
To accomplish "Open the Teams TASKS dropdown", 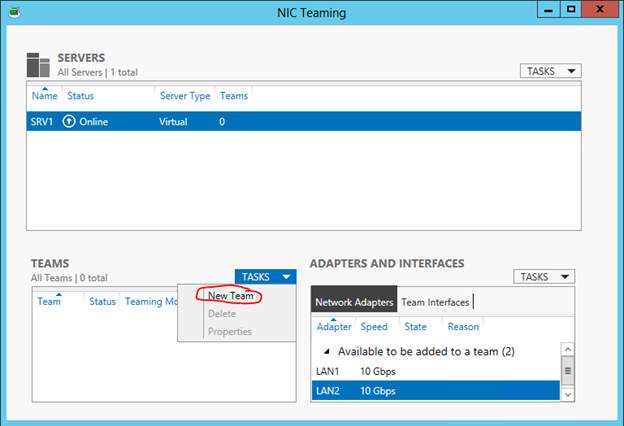I will coord(265,277).
